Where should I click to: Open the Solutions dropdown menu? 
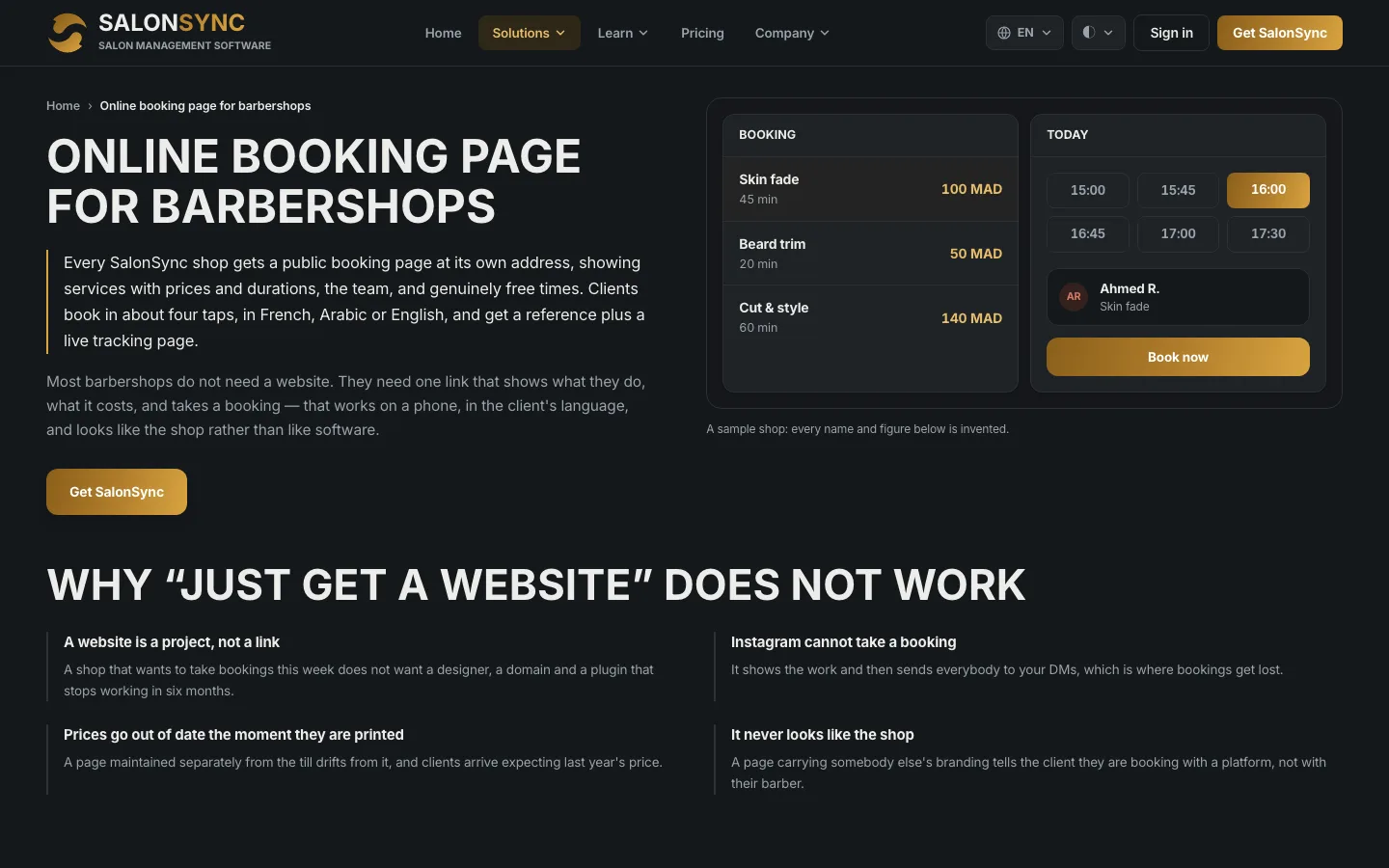pos(530,33)
